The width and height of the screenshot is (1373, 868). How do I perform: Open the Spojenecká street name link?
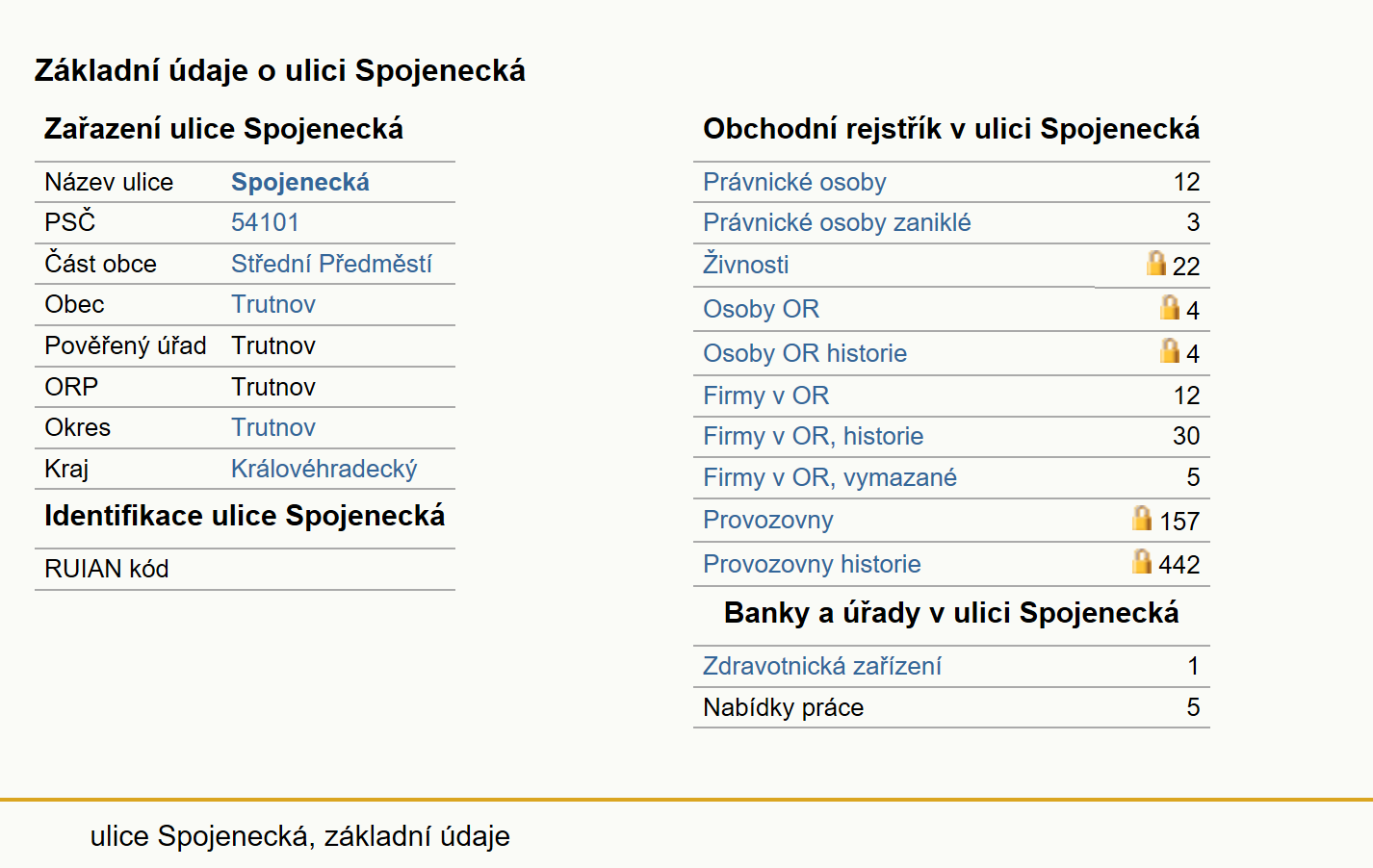point(300,182)
